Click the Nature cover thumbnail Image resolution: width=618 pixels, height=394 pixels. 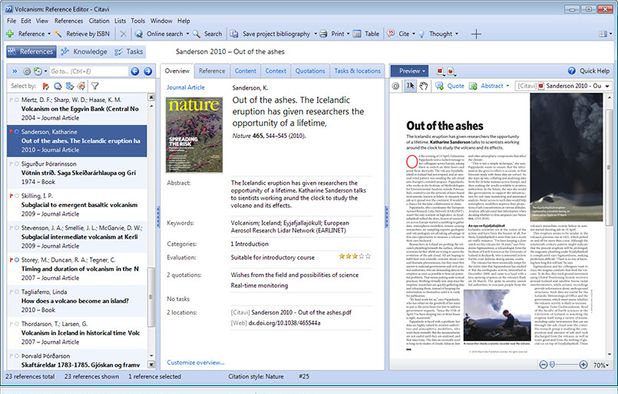[x=194, y=135]
